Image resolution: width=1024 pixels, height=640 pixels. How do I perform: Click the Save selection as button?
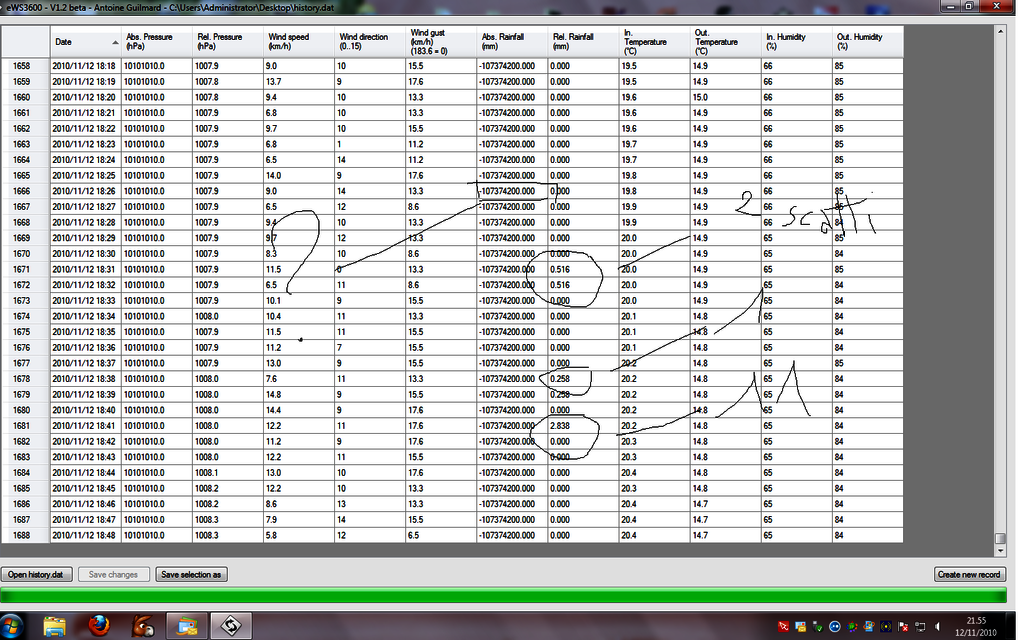(192, 575)
